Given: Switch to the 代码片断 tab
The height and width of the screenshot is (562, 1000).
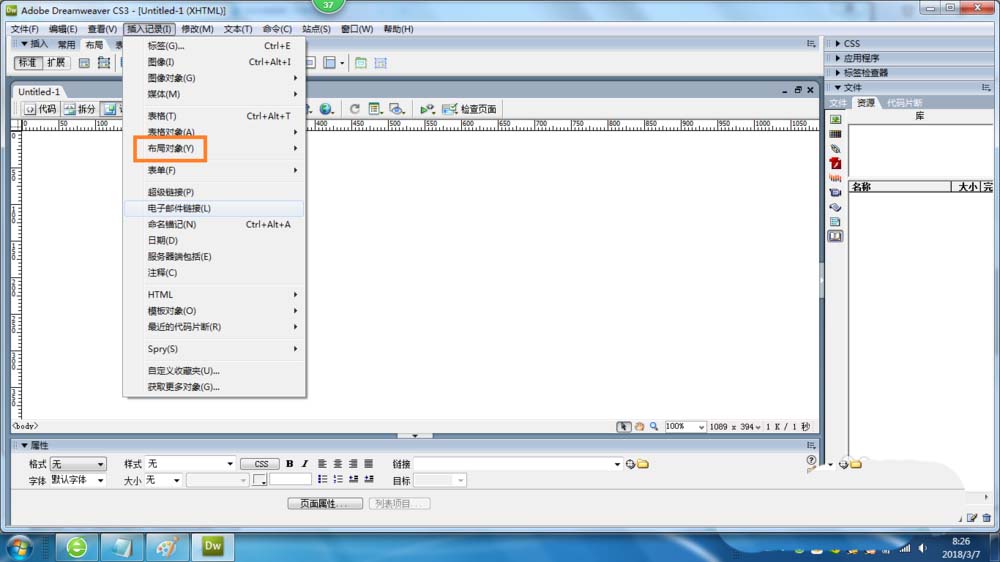Looking at the screenshot, I should pyautogui.click(x=904, y=103).
